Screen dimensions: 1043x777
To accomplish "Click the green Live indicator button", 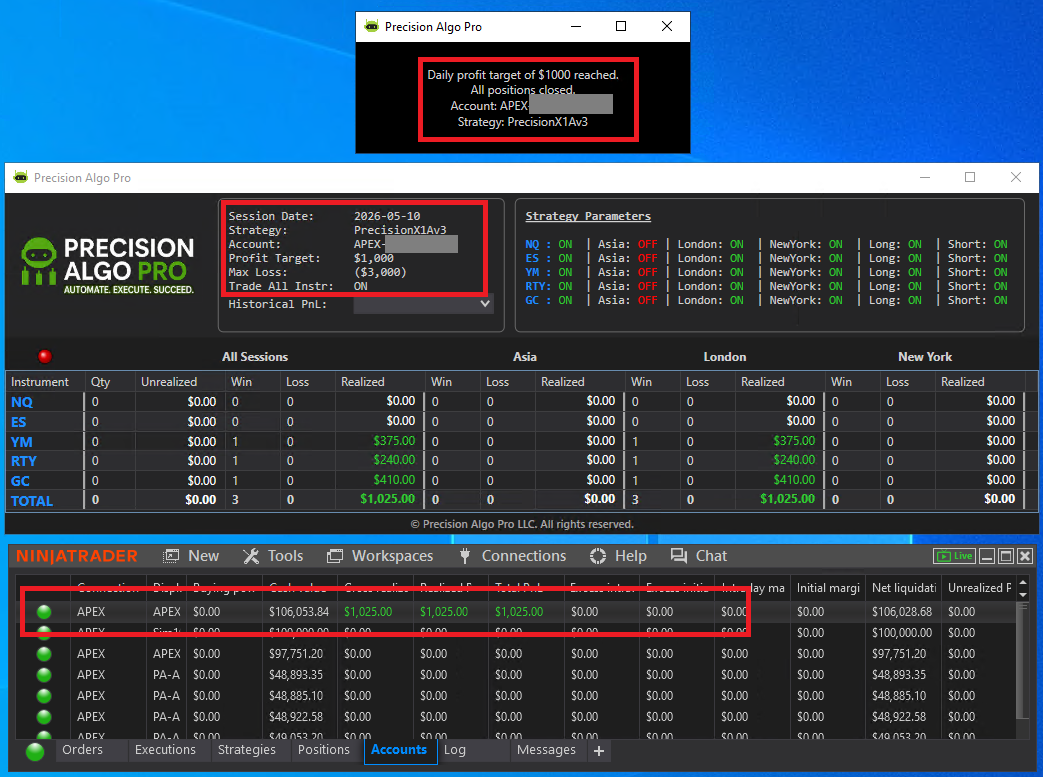I will (x=955, y=556).
